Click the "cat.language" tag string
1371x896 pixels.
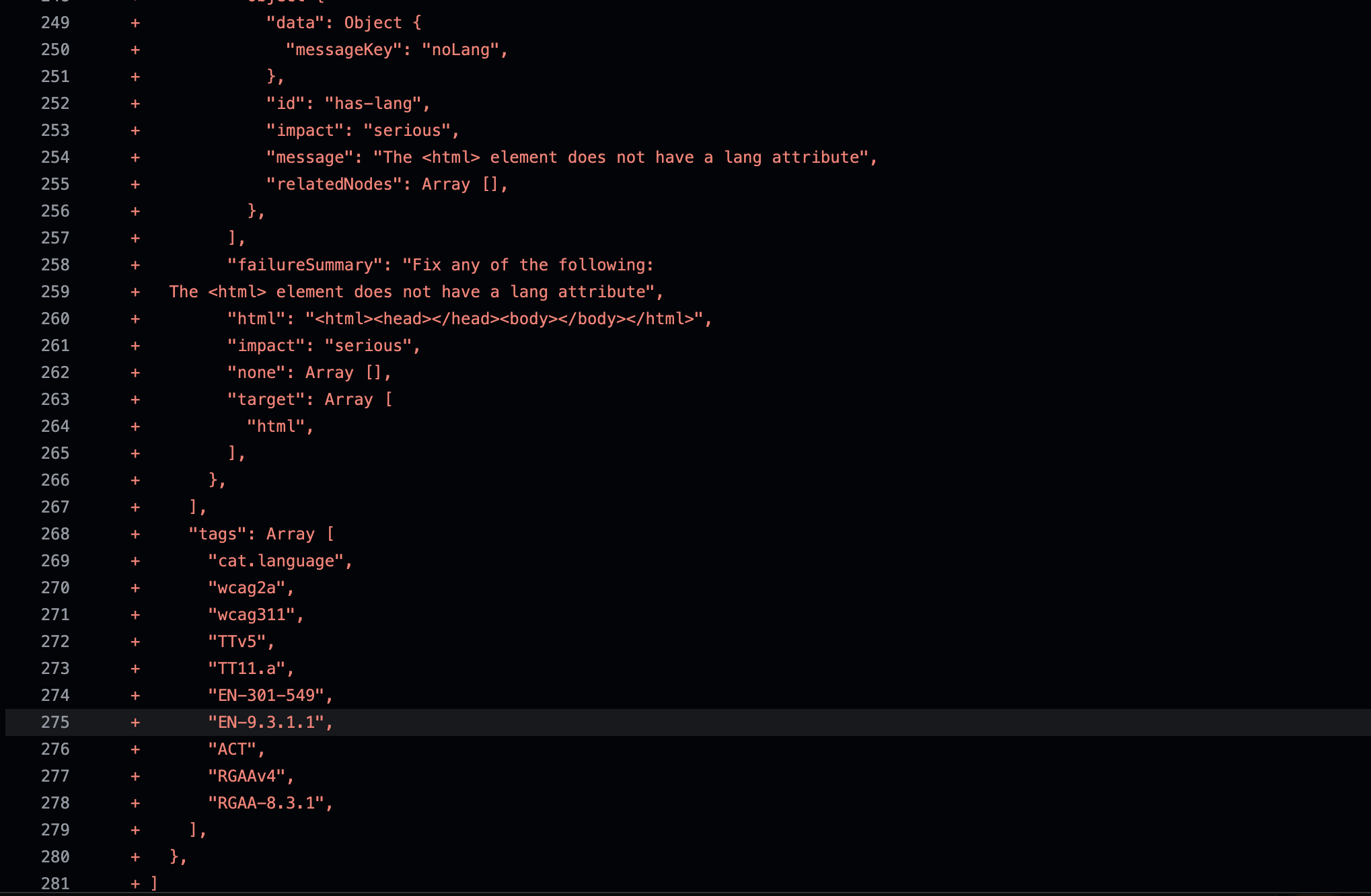coord(276,561)
